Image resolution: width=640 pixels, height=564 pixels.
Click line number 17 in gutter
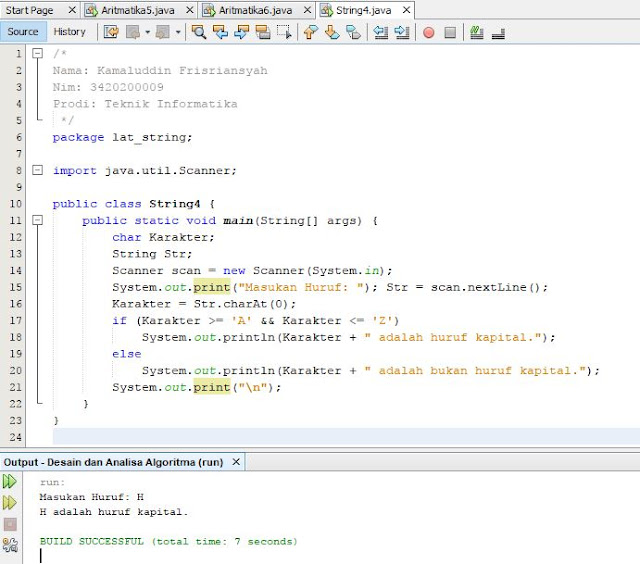pyautogui.click(x=16, y=320)
